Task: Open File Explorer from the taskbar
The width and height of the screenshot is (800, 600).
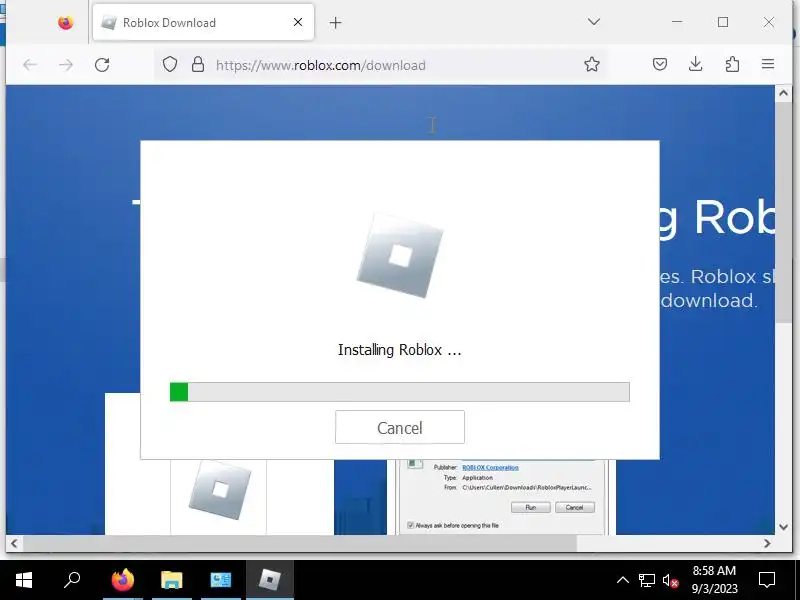Action: (171, 580)
